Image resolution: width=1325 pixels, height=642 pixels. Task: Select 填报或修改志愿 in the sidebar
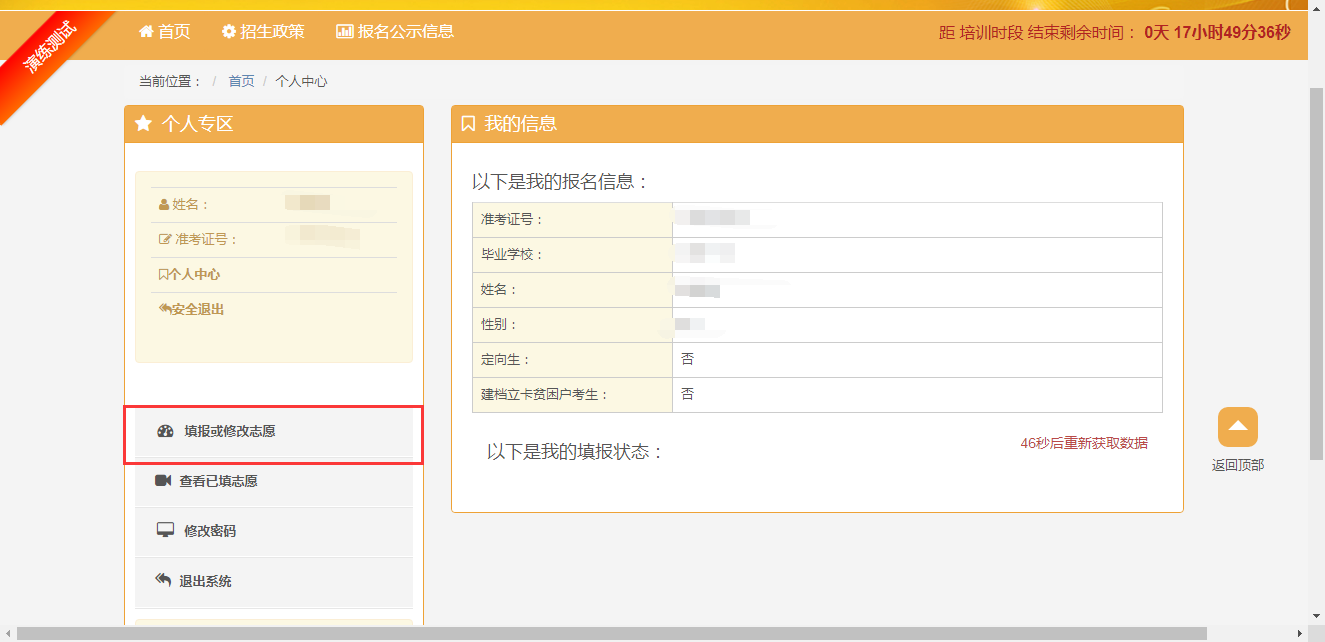coord(230,432)
